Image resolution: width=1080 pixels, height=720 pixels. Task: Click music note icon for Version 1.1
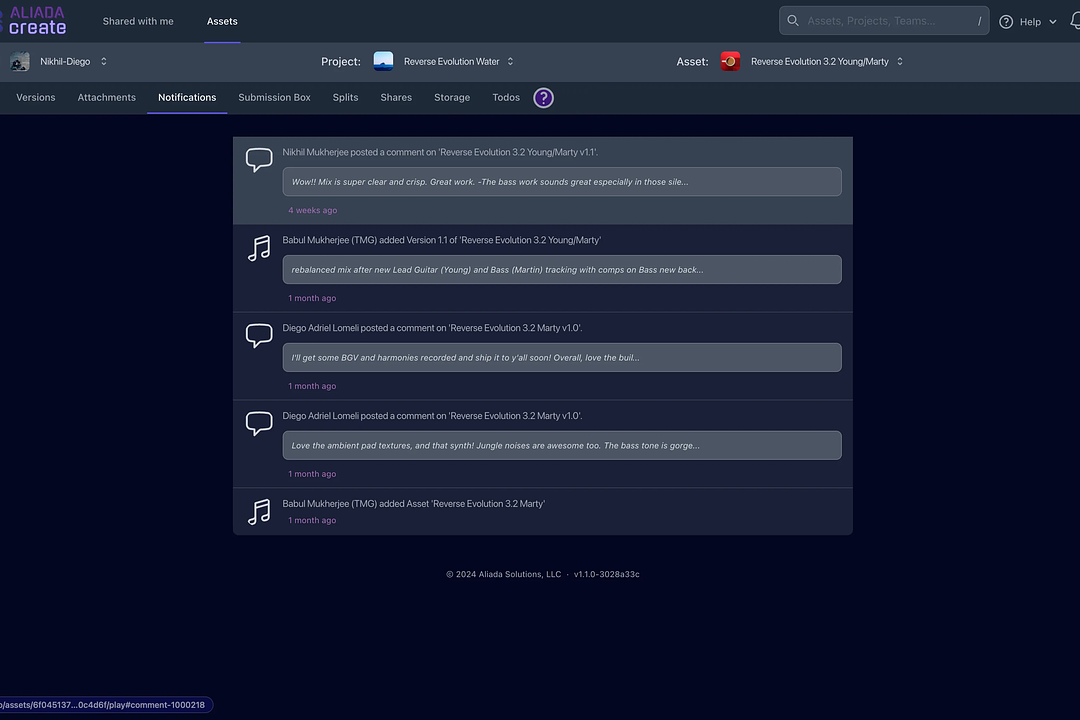(259, 248)
